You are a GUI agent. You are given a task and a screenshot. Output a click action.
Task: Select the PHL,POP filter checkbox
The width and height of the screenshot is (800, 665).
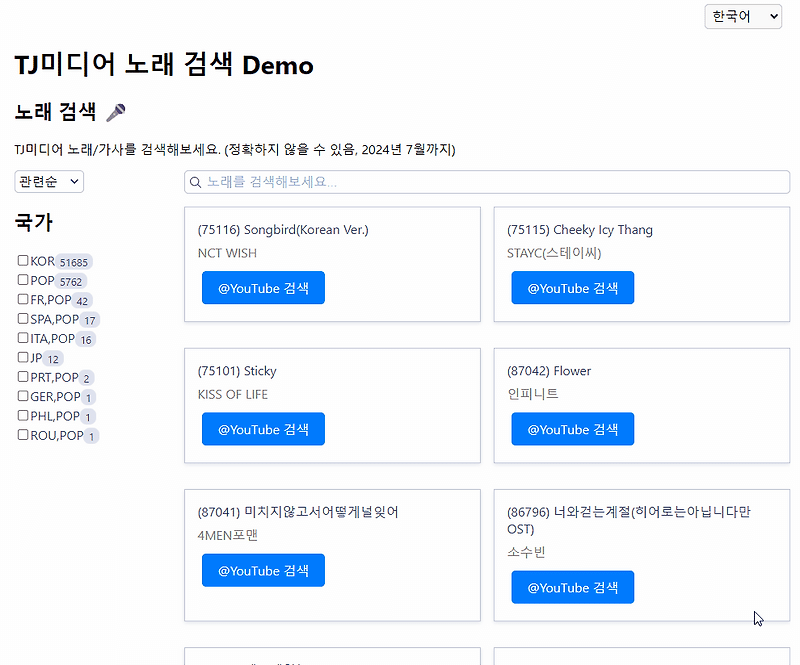pyautogui.click(x=21, y=415)
